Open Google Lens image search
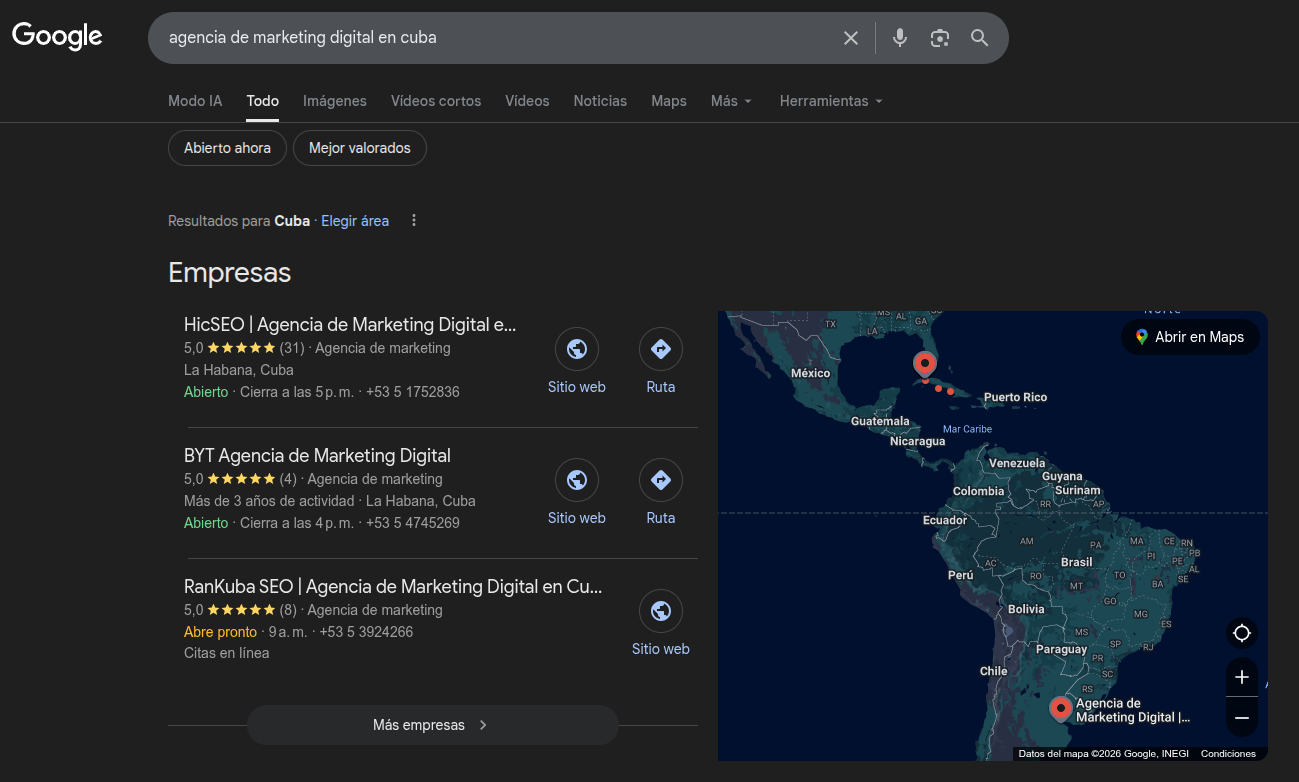 939,37
